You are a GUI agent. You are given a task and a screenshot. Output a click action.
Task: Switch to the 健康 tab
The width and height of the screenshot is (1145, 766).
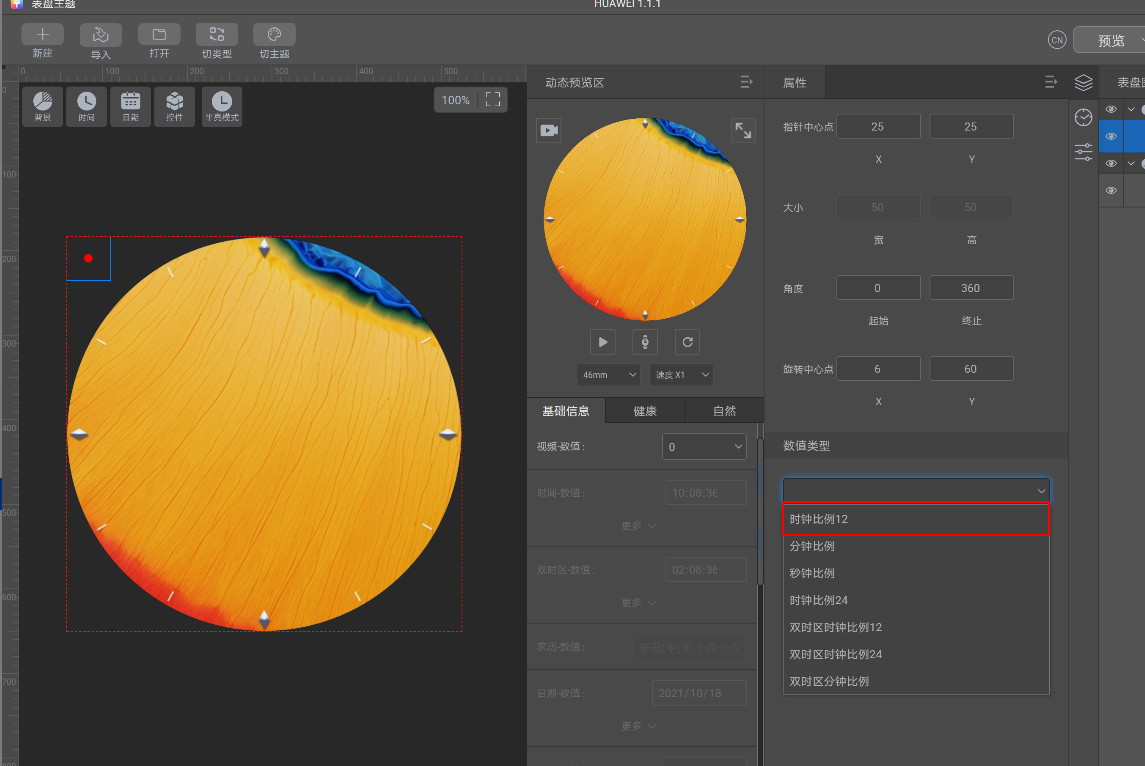pyautogui.click(x=645, y=411)
